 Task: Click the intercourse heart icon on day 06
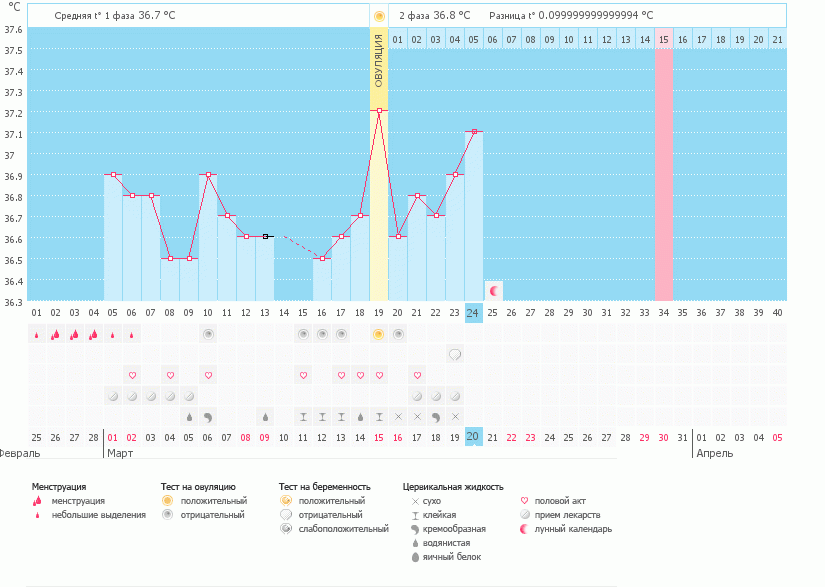(131, 375)
